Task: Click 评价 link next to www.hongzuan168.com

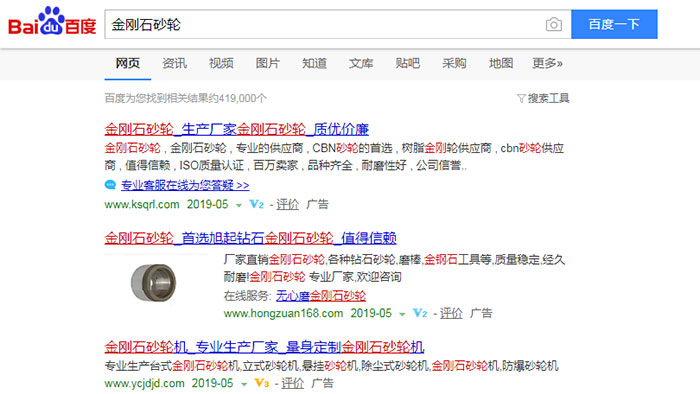Action: (x=451, y=313)
